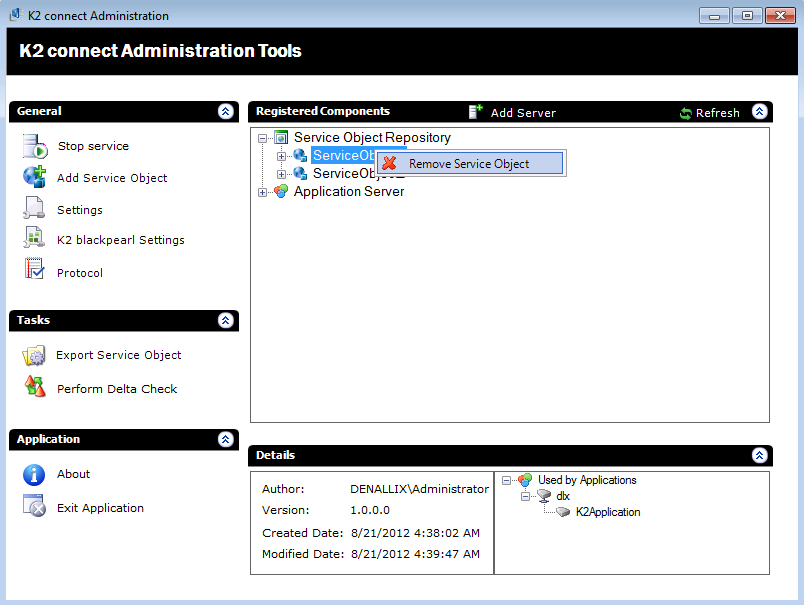The image size is (804, 605).
Task: Open Settings via its document icon
Action: click(x=35, y=210)
